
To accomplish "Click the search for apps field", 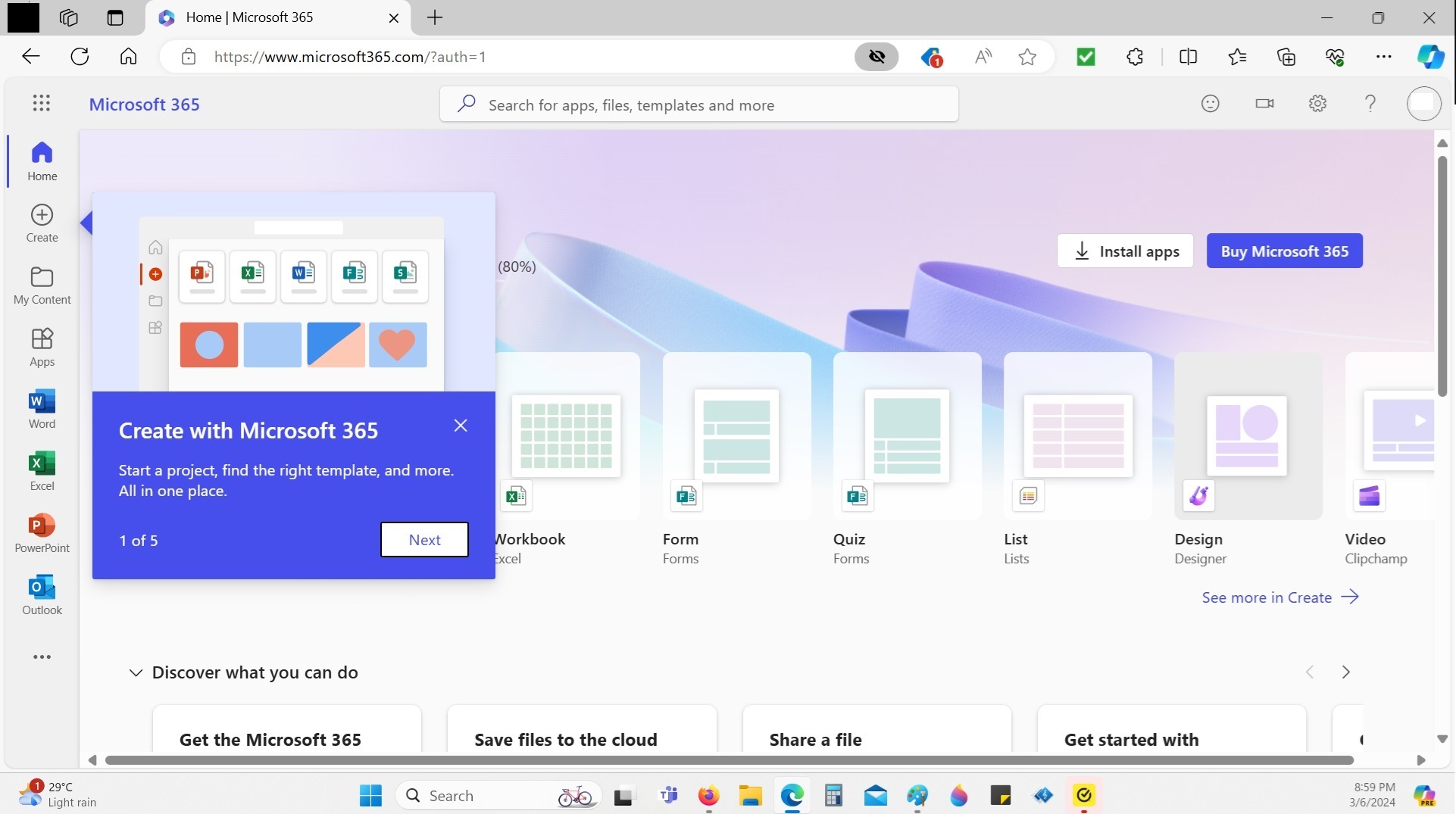I will tap(698, 104).
